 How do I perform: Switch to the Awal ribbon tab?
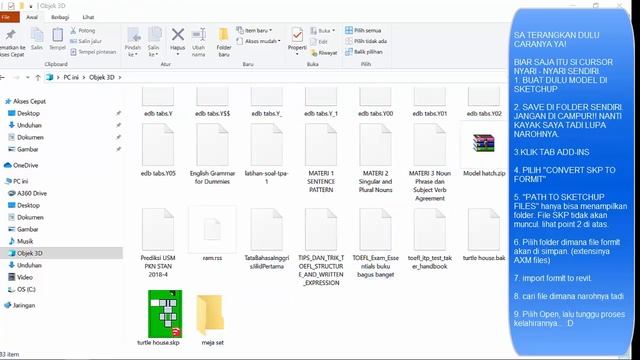(32, 17)
